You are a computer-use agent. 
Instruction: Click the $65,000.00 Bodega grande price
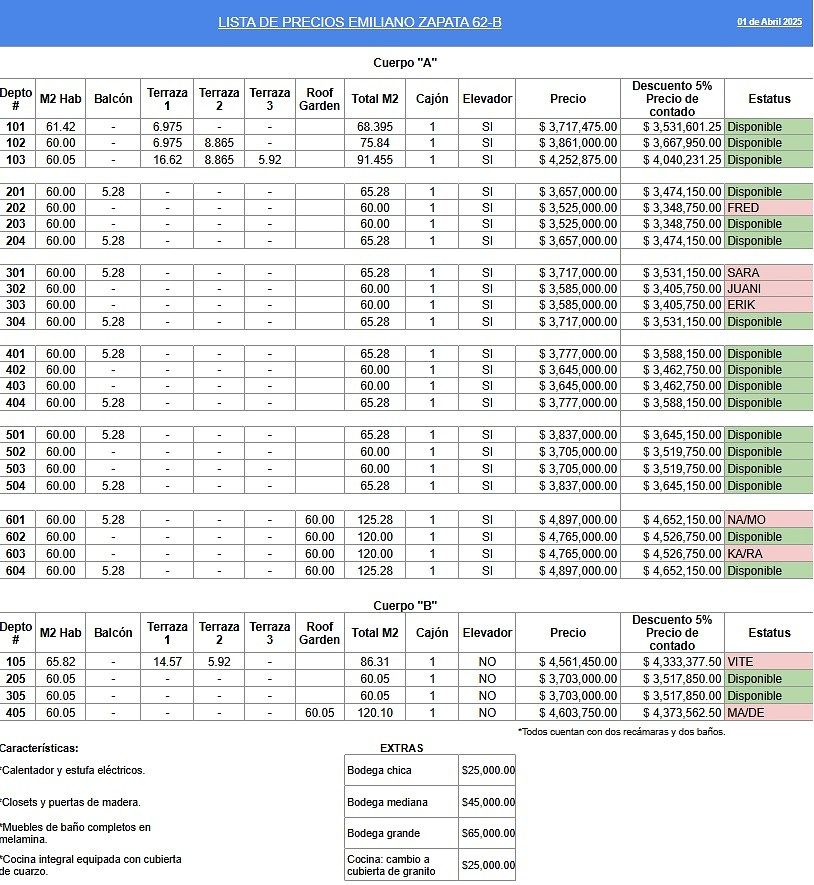click(487, 833)
